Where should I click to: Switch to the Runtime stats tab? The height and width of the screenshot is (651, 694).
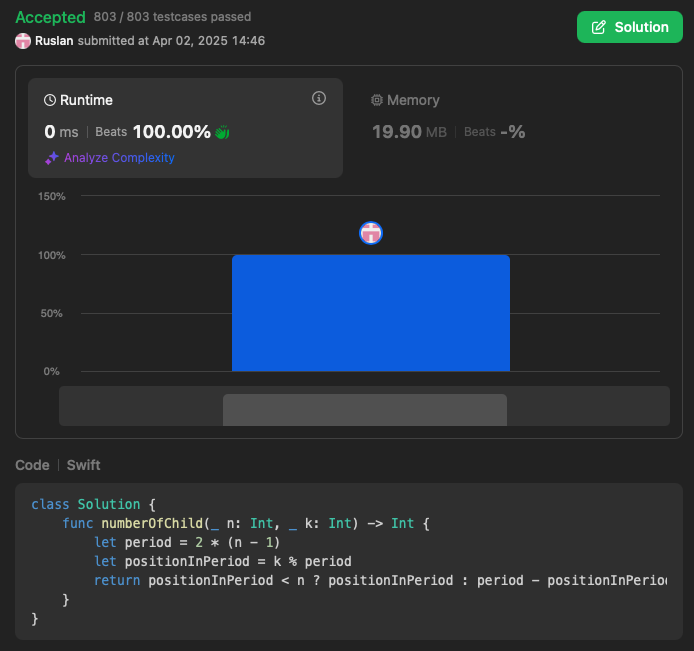(x=185, y=127)
